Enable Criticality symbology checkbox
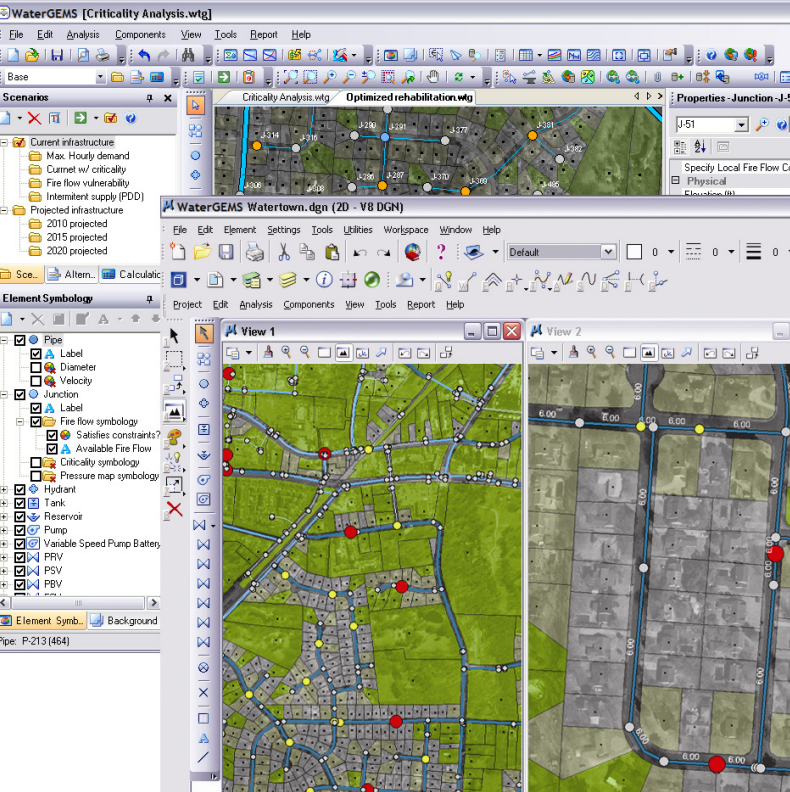Viewport: 790px width, 792px height. 36,462
